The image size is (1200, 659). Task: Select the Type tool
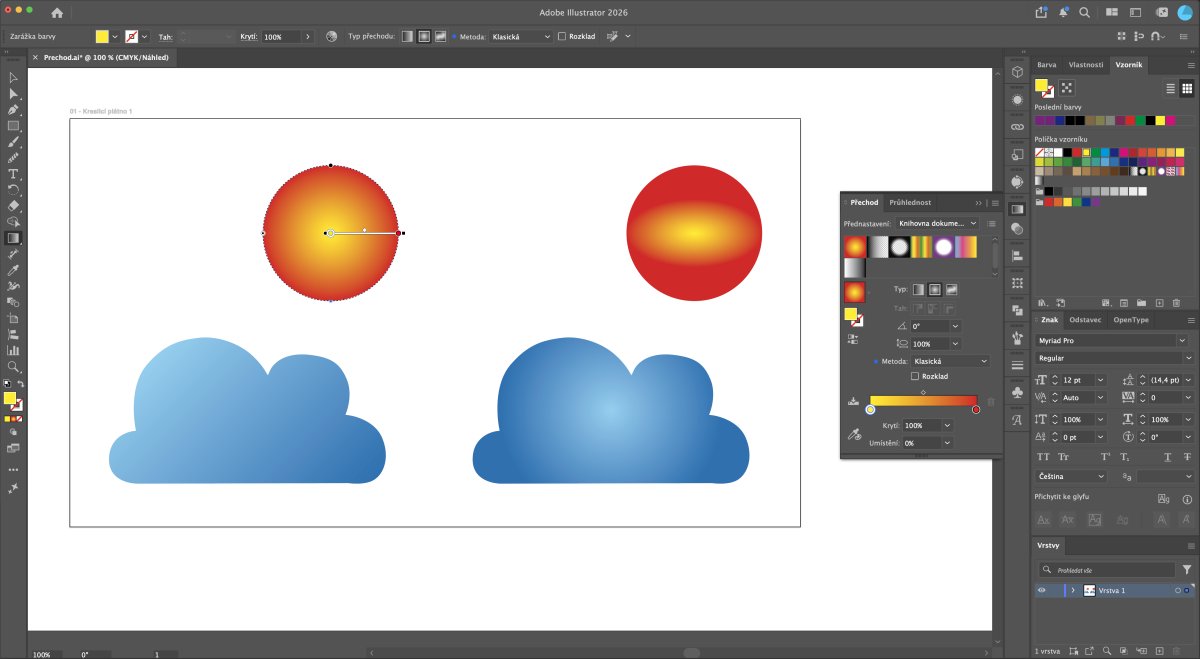13,174
